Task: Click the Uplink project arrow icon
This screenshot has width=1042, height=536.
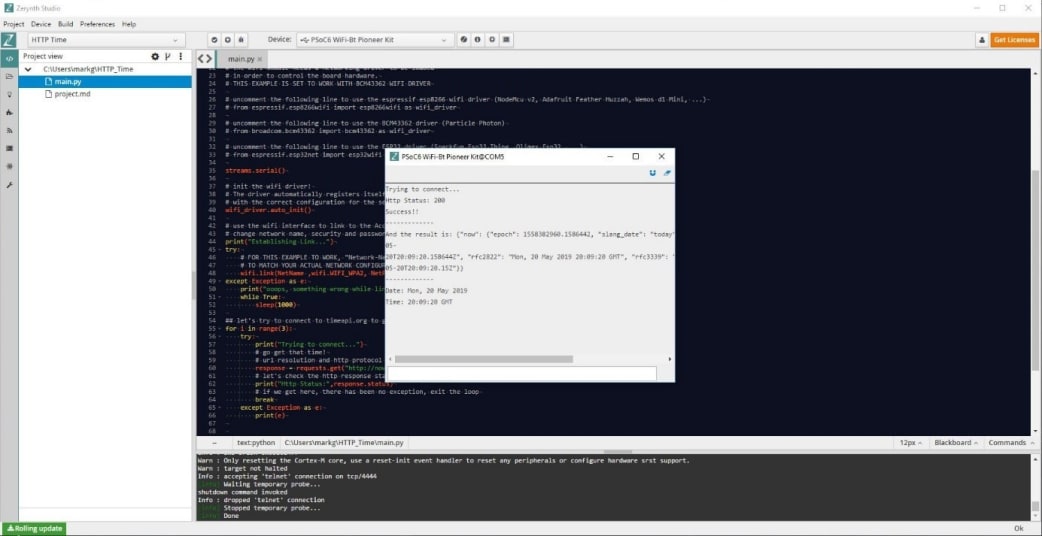Action: coord(227,40)
